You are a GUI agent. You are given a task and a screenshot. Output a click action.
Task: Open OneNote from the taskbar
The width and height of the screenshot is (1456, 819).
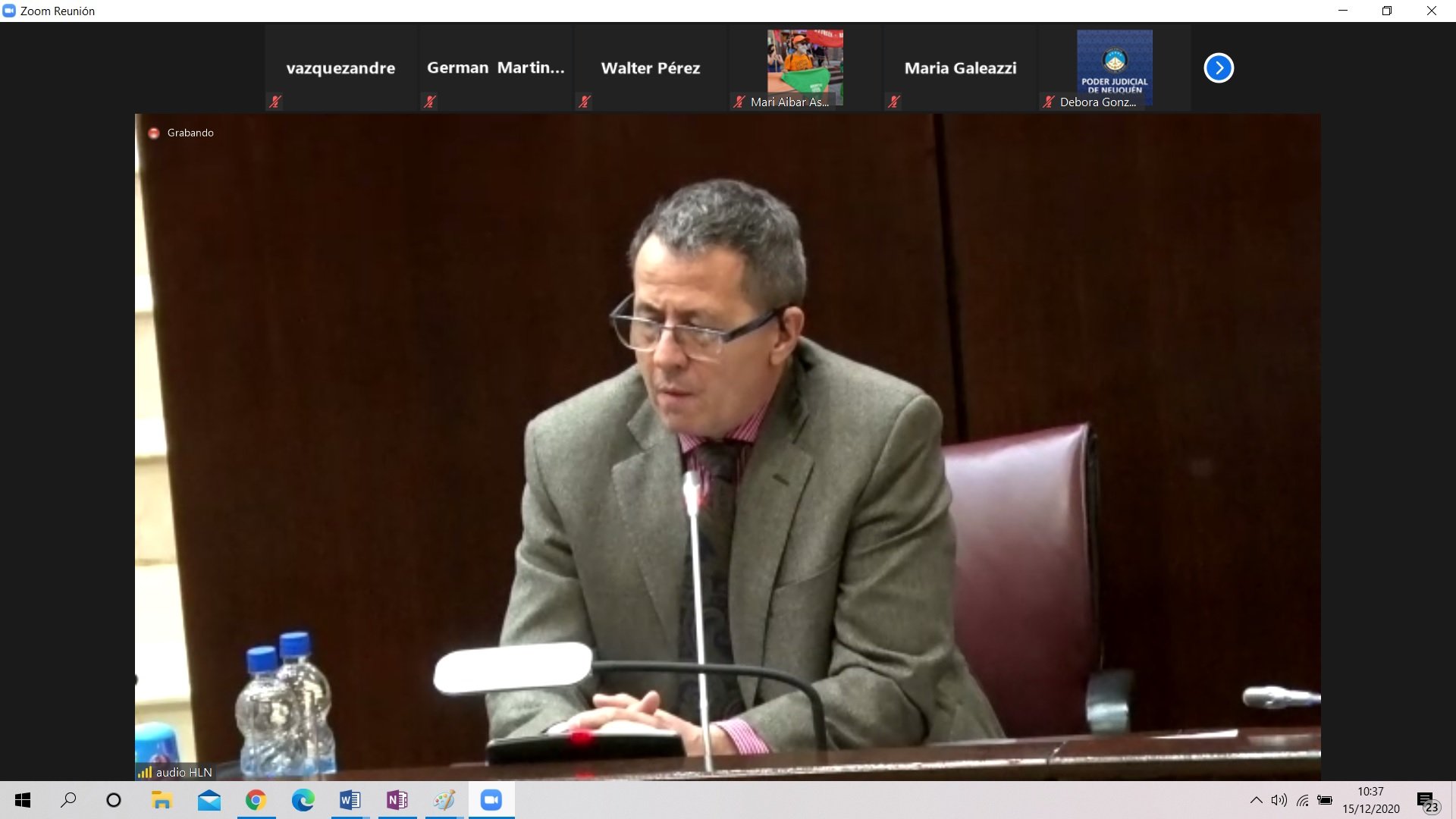tap(397, 800)
